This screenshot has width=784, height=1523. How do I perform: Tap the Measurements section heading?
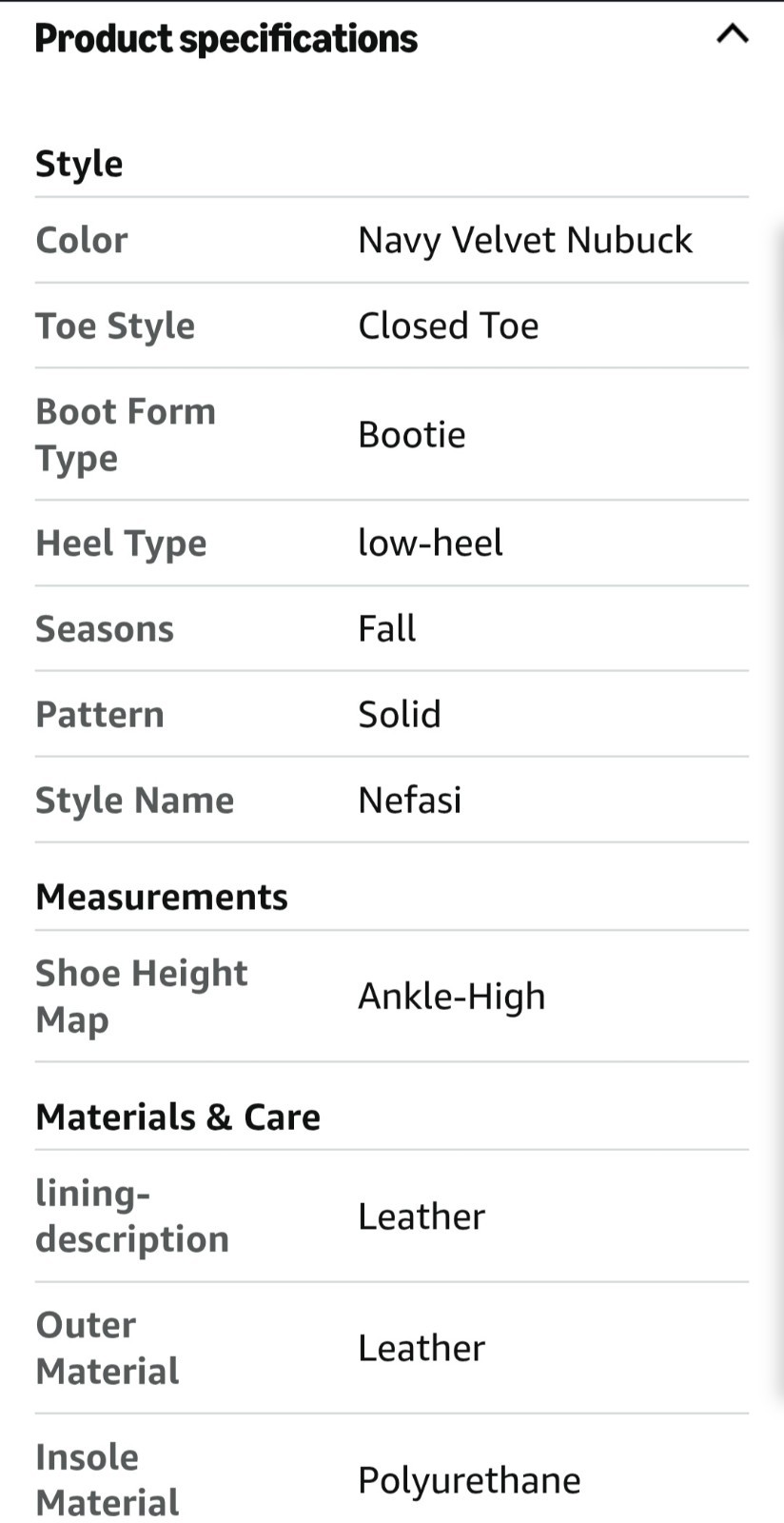click(x=162, y=897)
